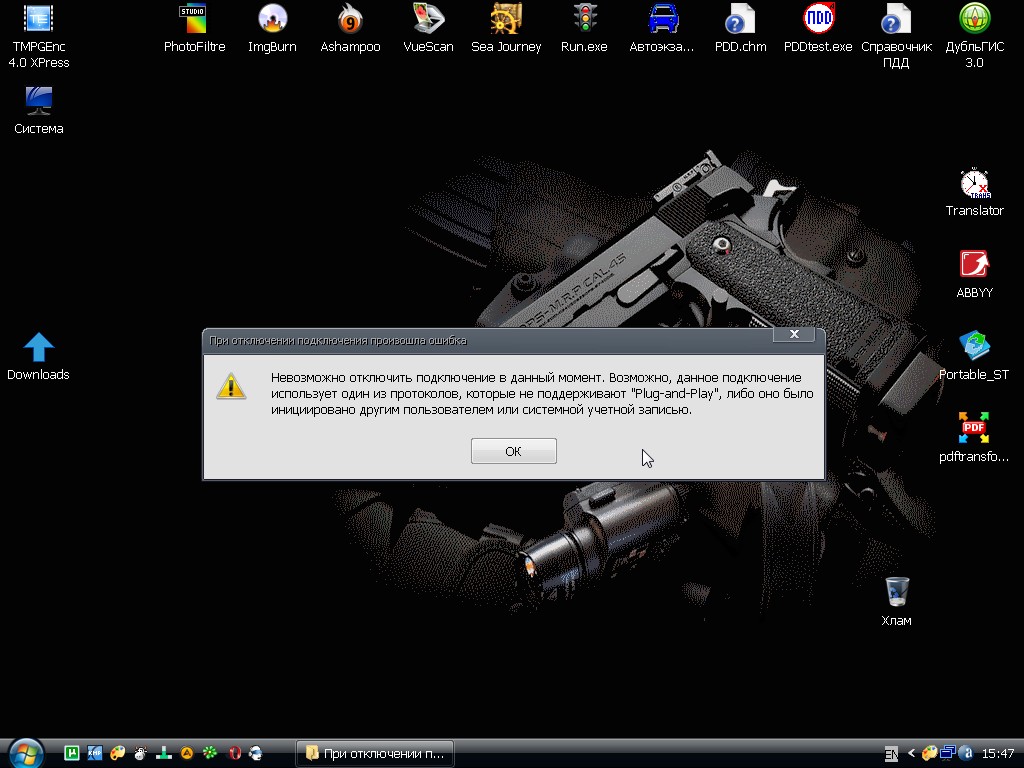The height and width of the screenshot is (768, 1024).
Task: Select the ImgBurn desktop icon
Action: [x=272, y=28]
